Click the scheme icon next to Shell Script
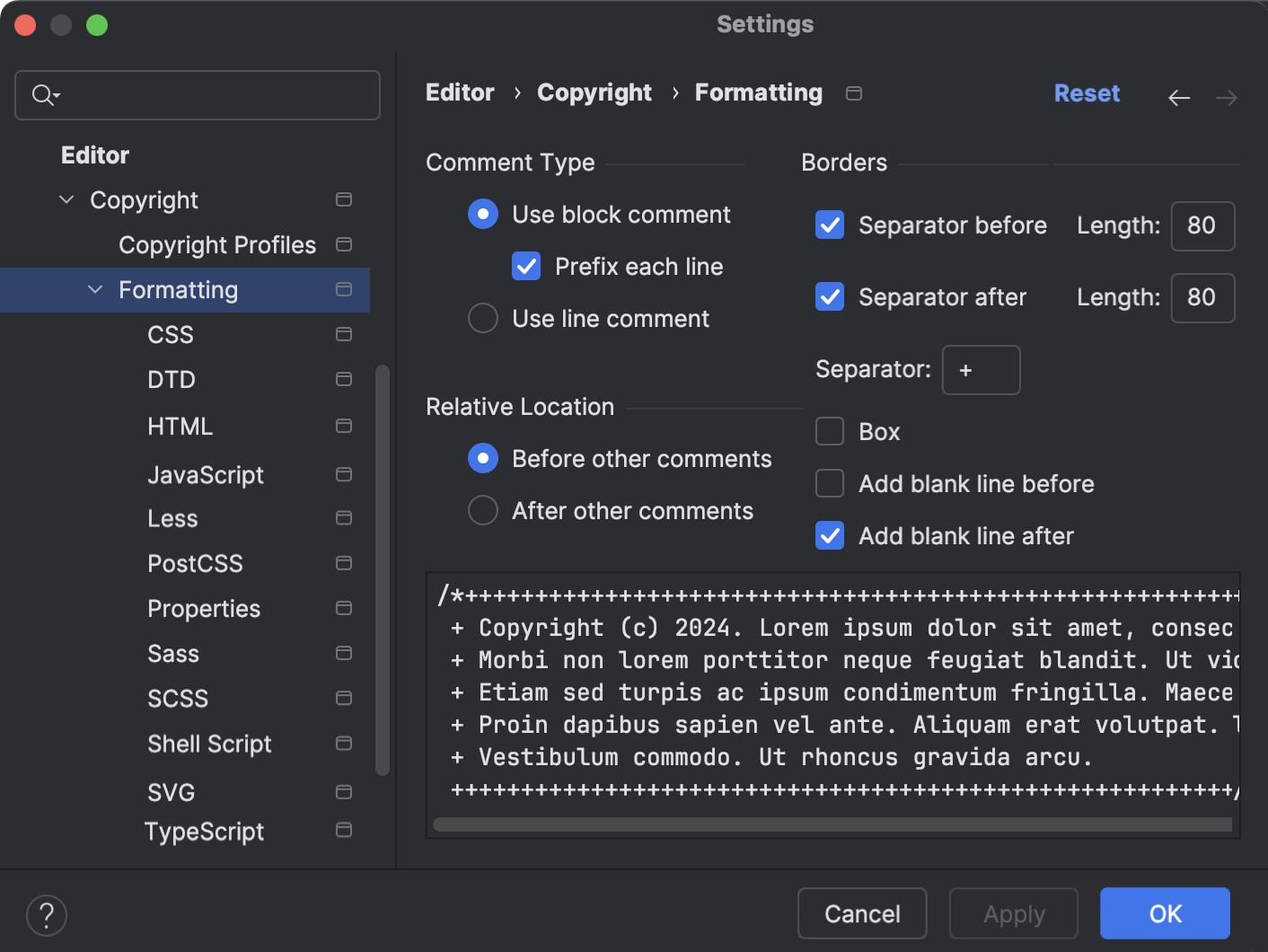This screenshot has width=1268, height=952. [343, 744]
